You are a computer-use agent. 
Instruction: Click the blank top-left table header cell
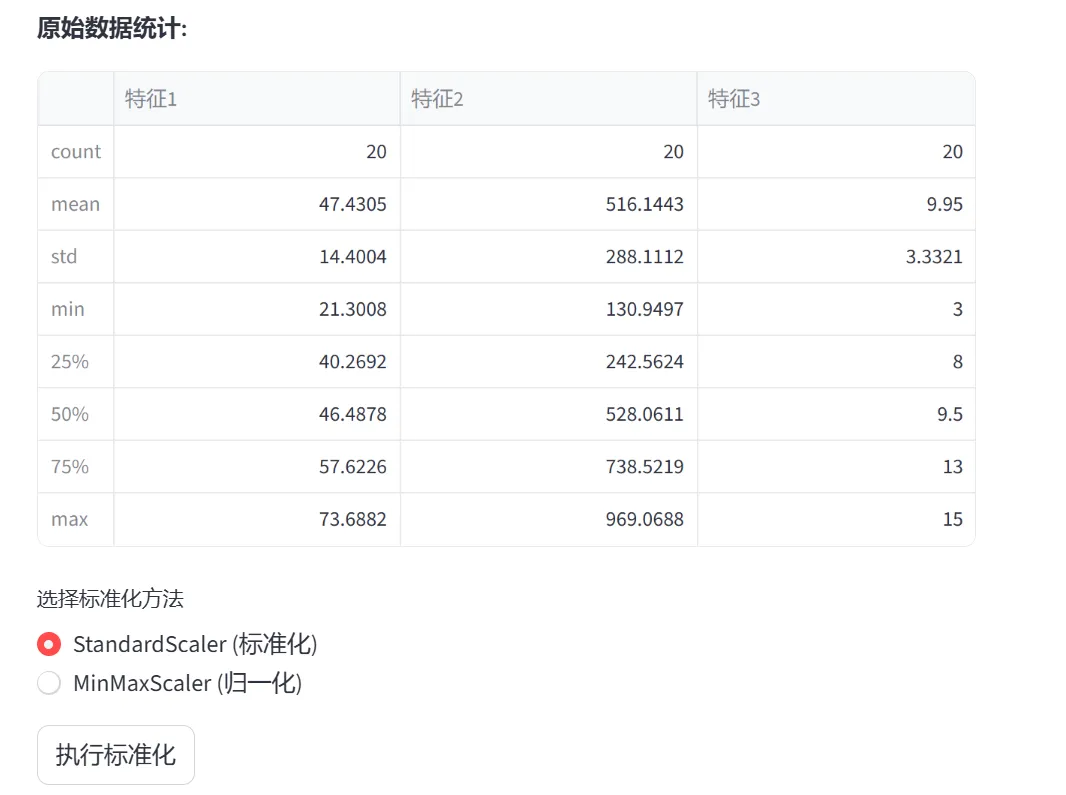76,99
